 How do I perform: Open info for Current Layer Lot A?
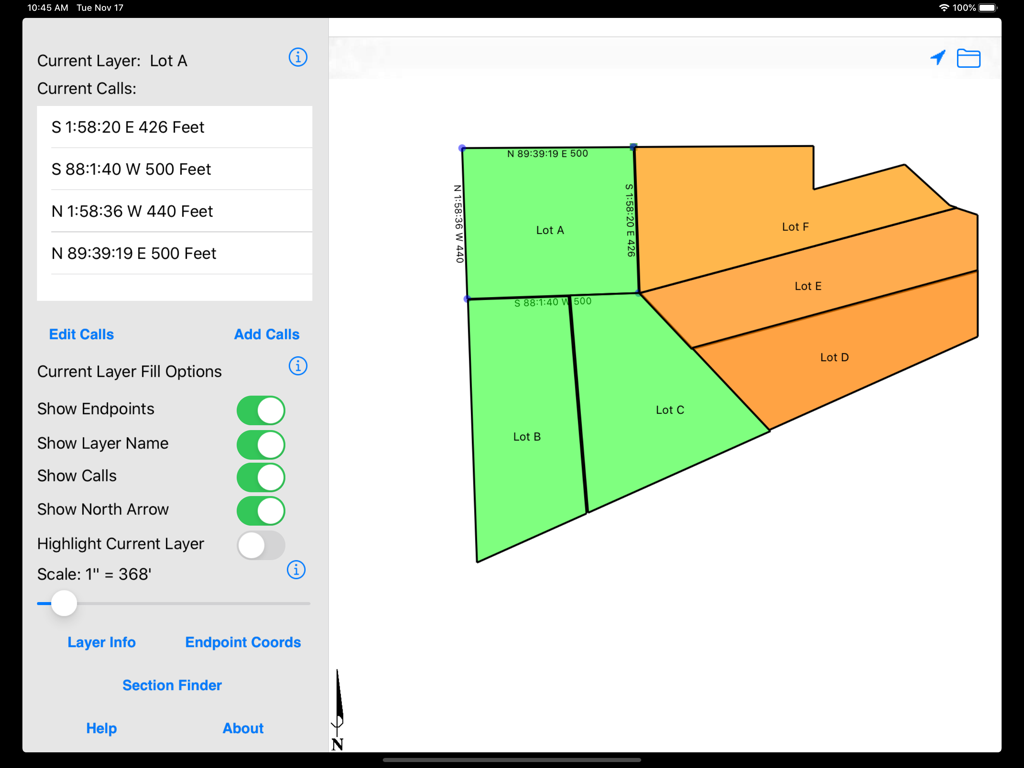click(297, 57)
